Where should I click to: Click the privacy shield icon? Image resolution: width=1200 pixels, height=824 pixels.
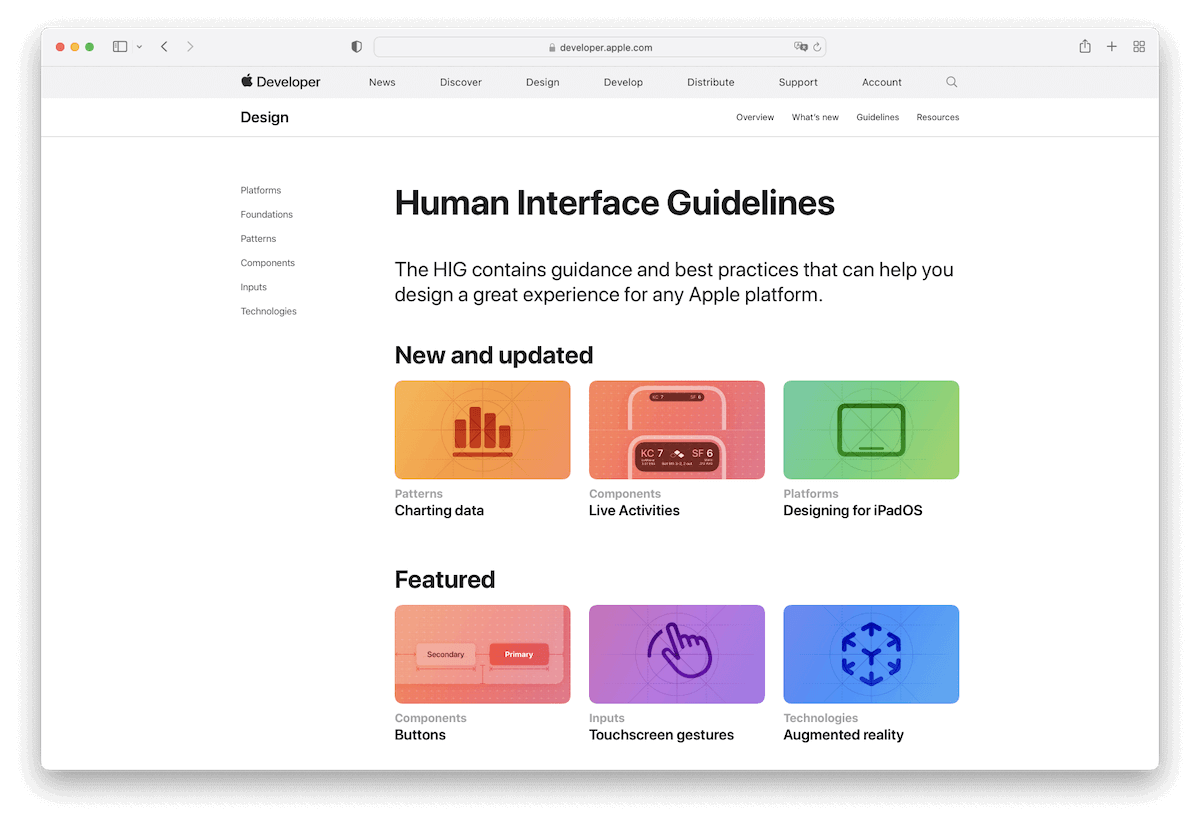(x=357, y=47)
